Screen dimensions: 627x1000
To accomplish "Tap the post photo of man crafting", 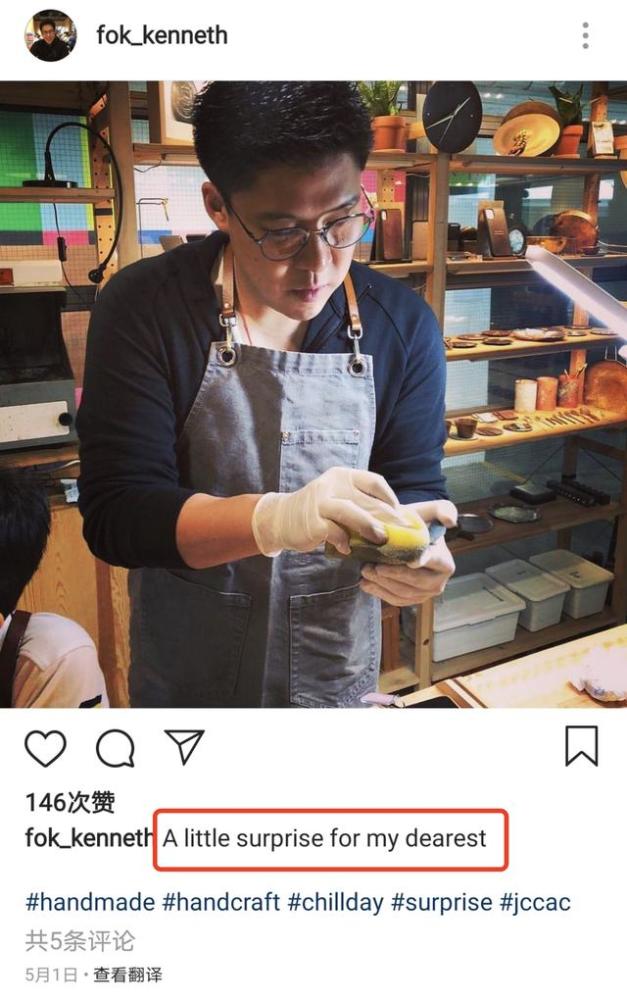I will click(x=313, y=394).
